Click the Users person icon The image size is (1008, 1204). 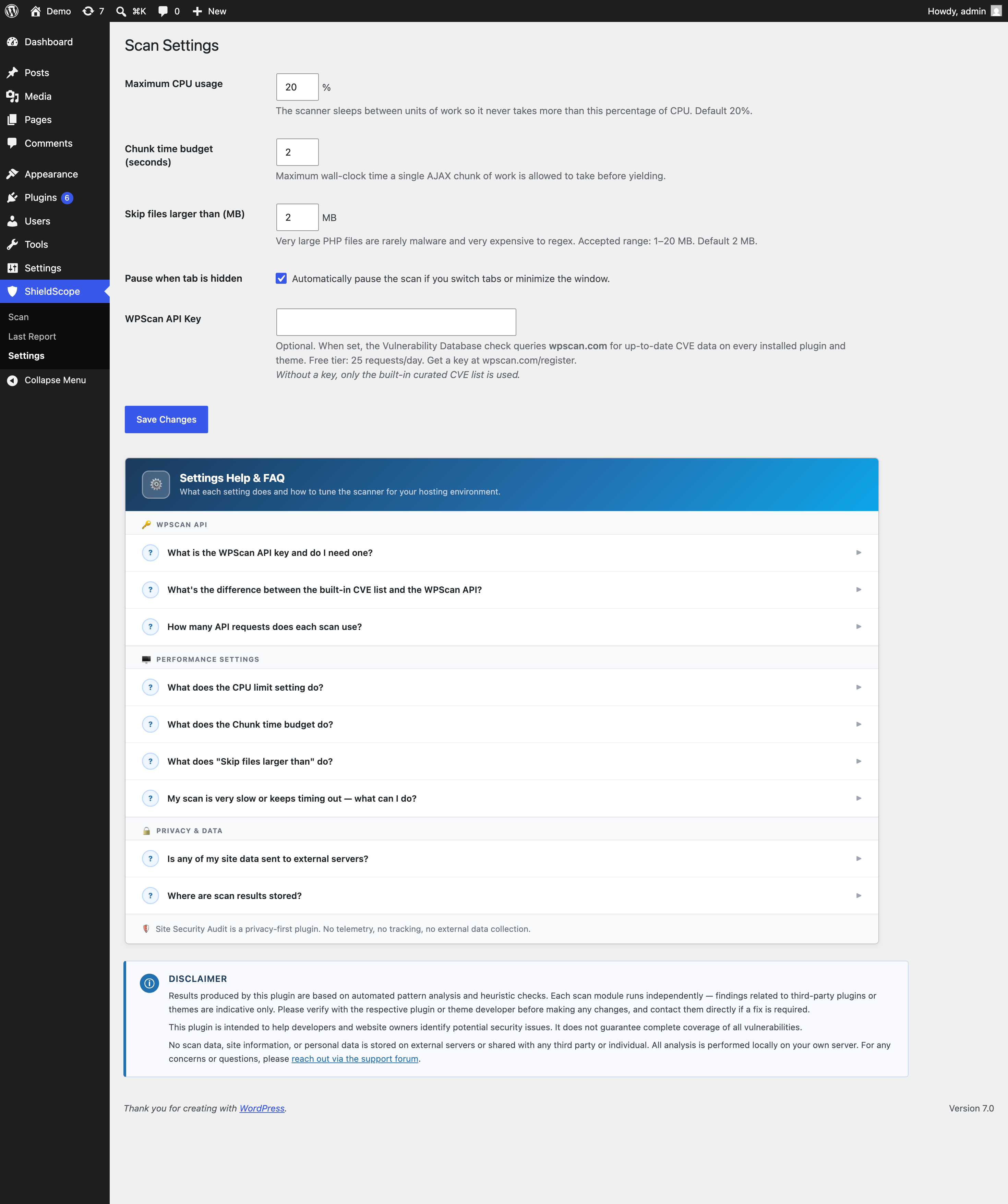pos(12,221)
